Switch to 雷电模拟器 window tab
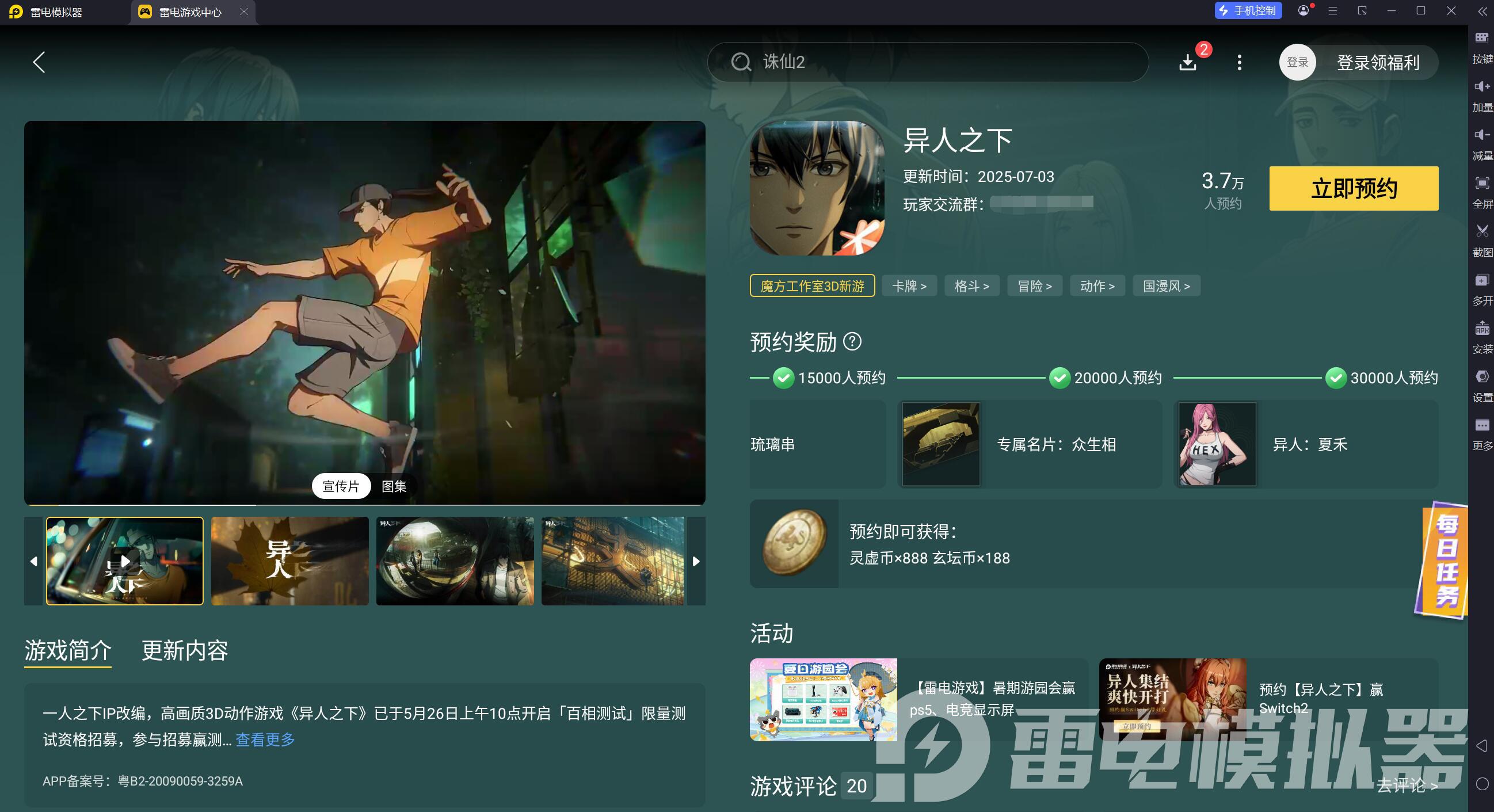The width and height of the screenshot is (1494, 812). (x=56, y=12)
